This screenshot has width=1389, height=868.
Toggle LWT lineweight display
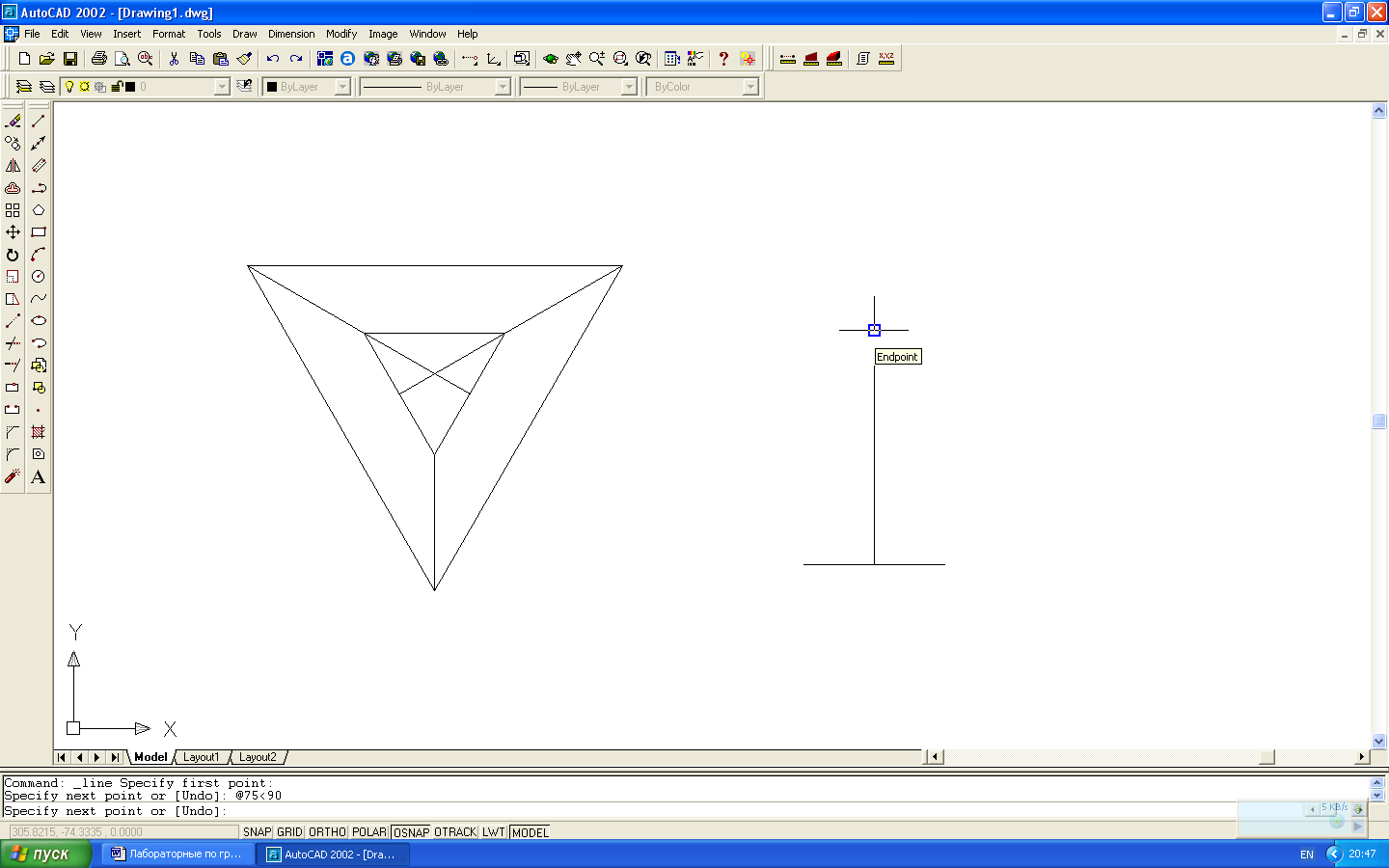pos(494,832)
